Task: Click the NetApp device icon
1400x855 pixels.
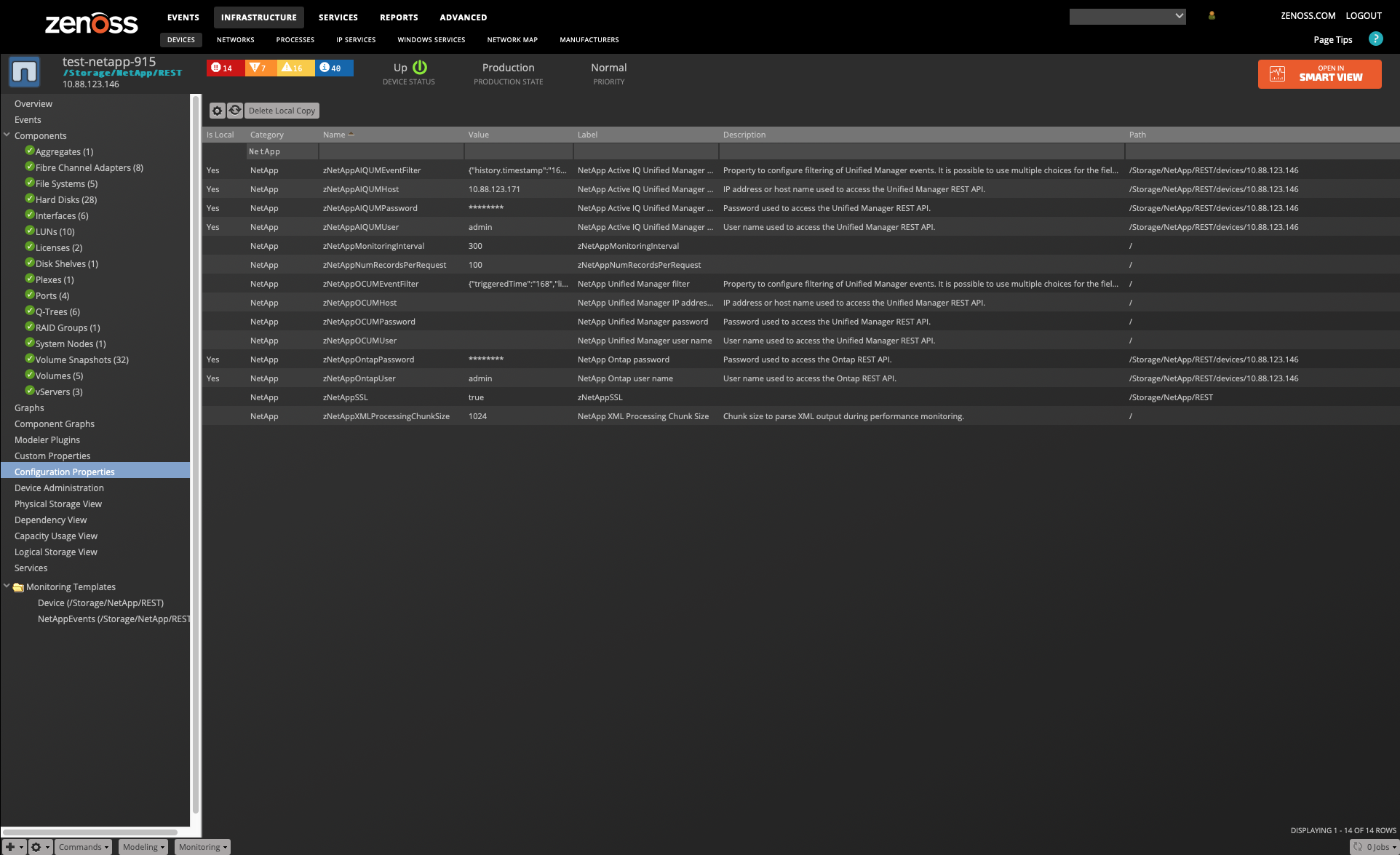Action: (x=25, y=72)
